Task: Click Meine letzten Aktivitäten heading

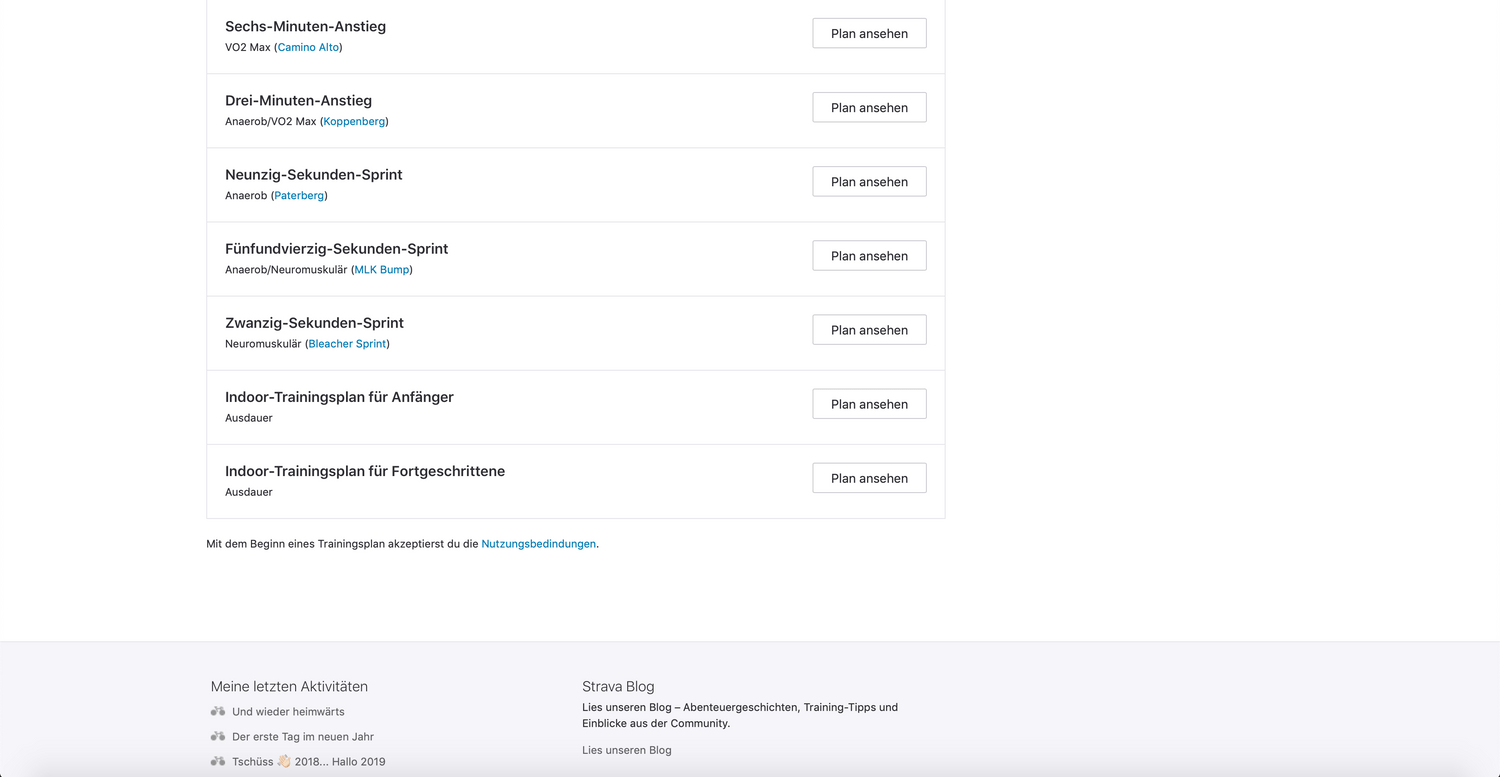Action: (289, 687)
